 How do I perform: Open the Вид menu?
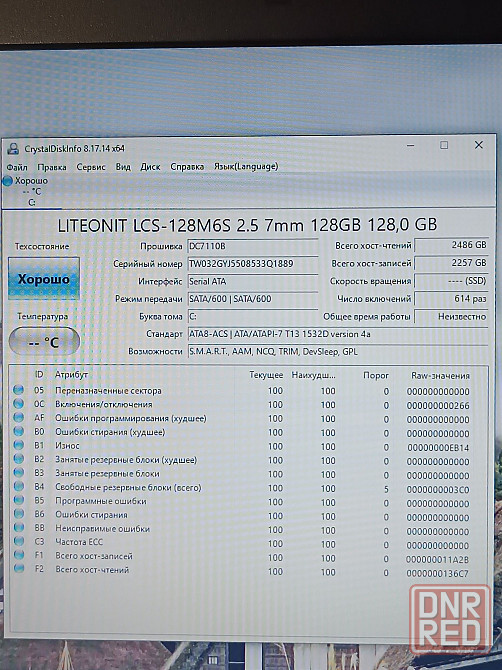coord(123,167)
